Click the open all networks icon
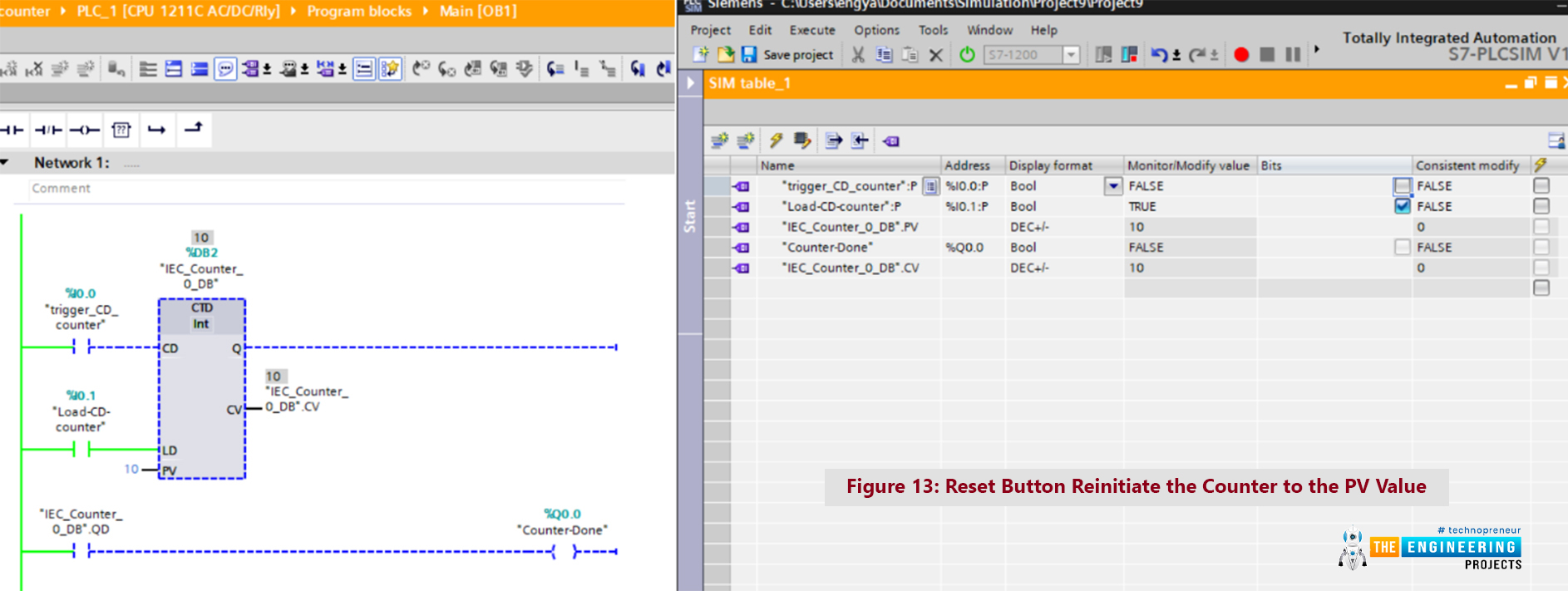This screenshot has height=591, width=1568. (174, 69)
